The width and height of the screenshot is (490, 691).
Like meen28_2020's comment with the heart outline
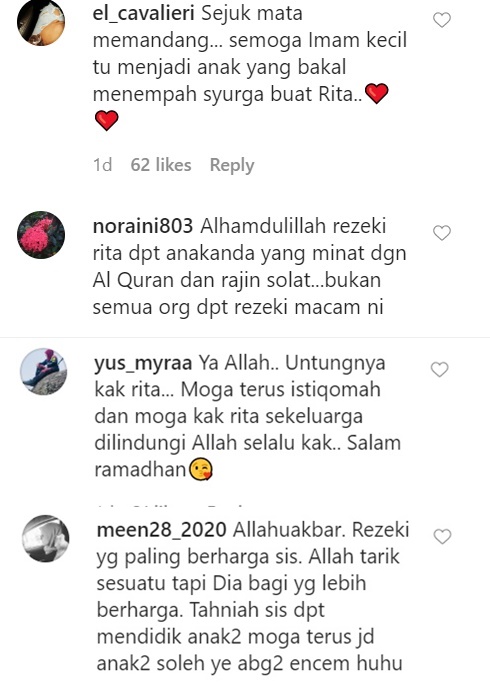tap(442, 536)
